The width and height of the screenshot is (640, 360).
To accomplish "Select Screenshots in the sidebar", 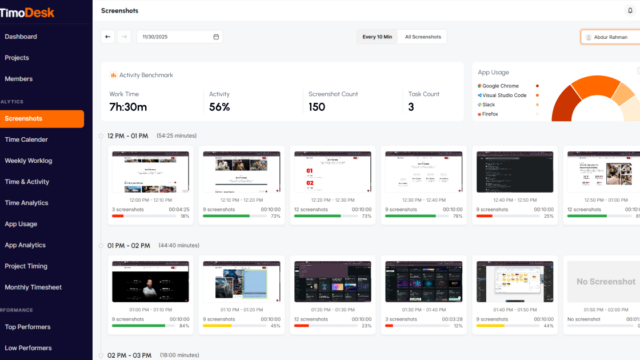I will [x=42, y=119].
